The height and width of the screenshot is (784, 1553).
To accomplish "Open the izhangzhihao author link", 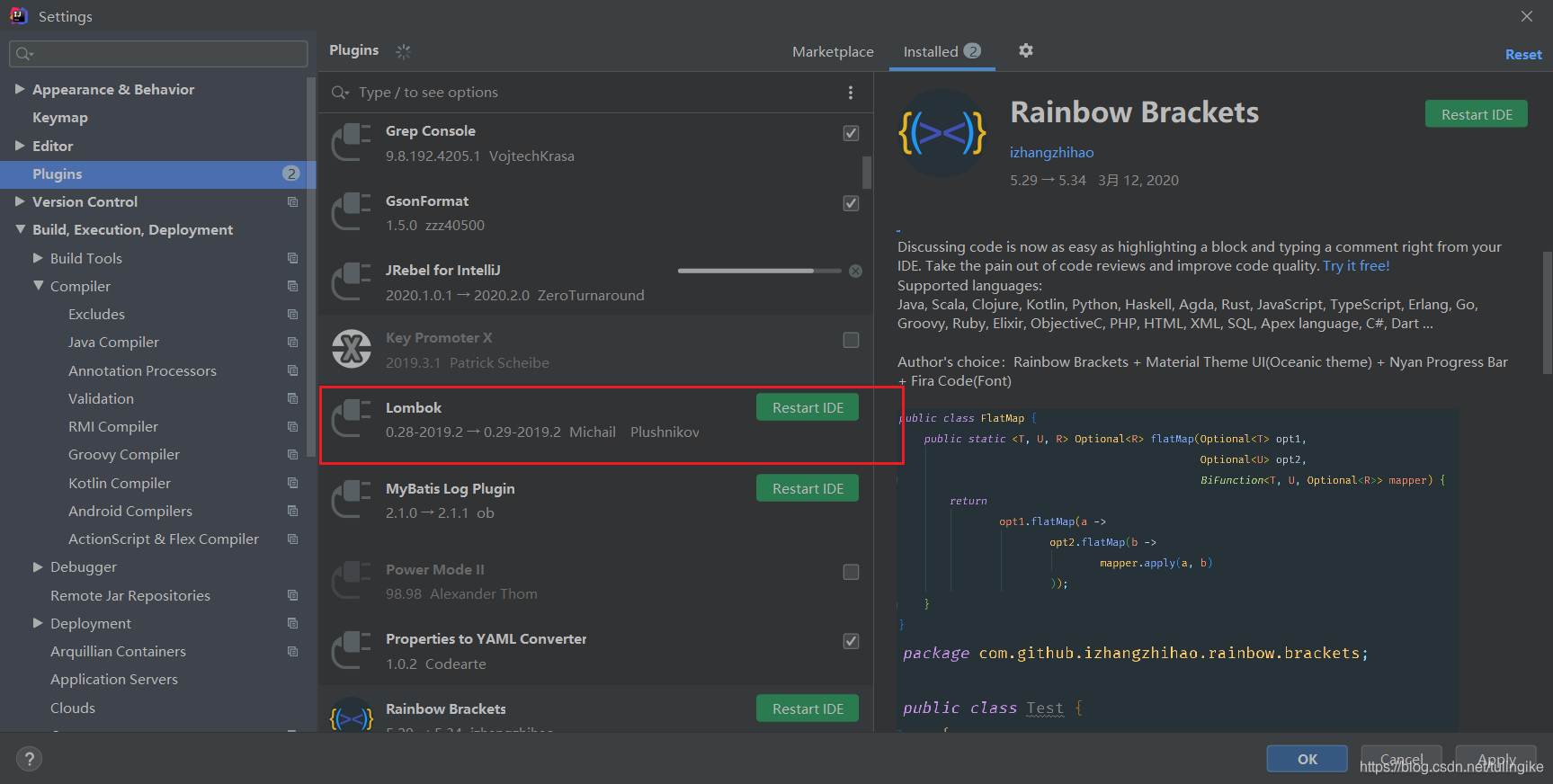I will point(1051,153).
